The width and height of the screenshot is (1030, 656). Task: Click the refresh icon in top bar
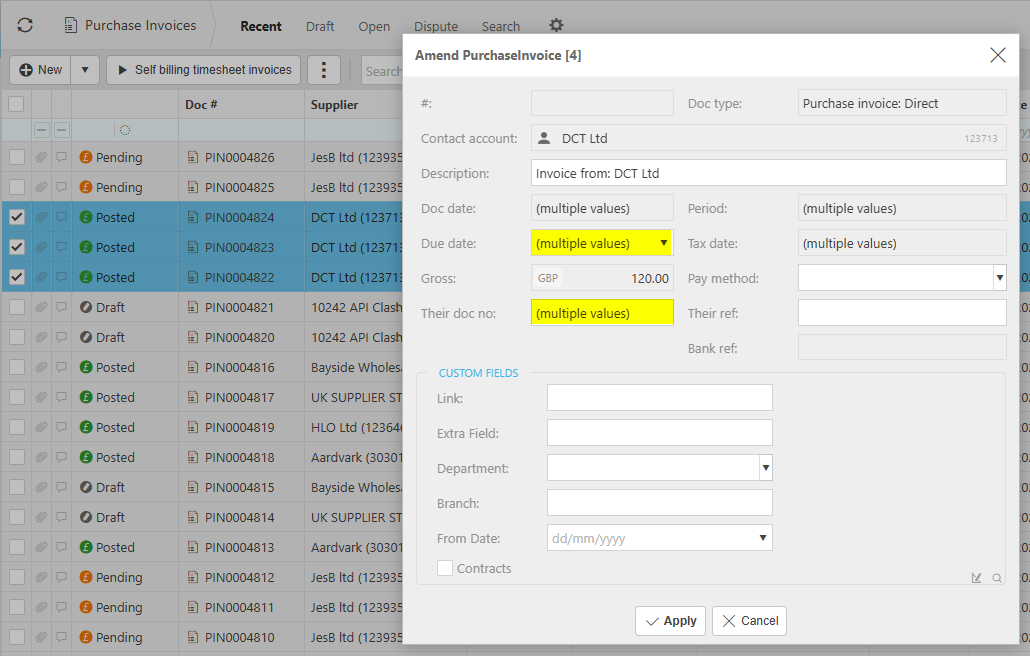pyautogui.click(x=25, y=26)
